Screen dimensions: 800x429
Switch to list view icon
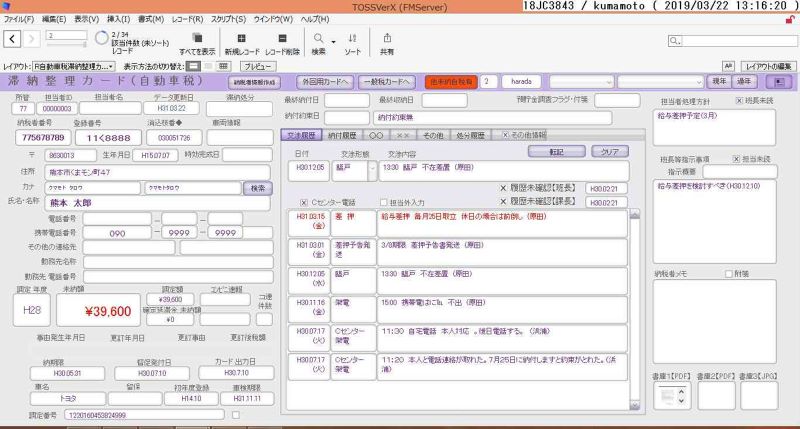208,66
